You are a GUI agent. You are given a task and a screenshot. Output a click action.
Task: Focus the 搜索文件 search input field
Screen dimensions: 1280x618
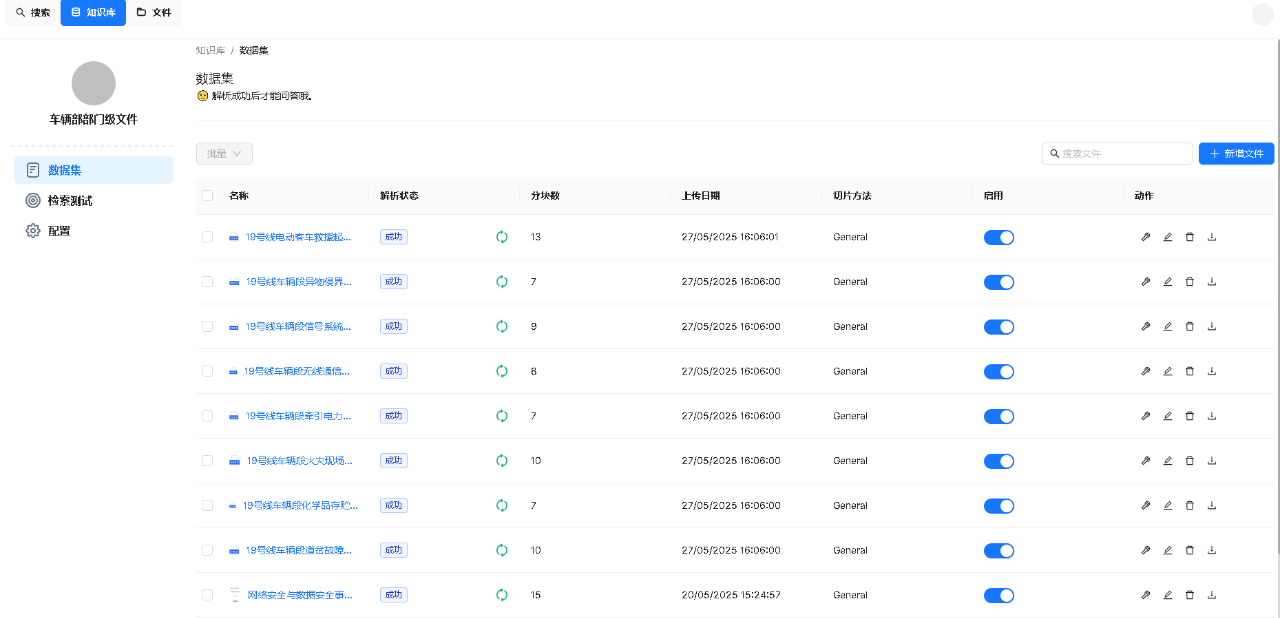[1122, 154]
